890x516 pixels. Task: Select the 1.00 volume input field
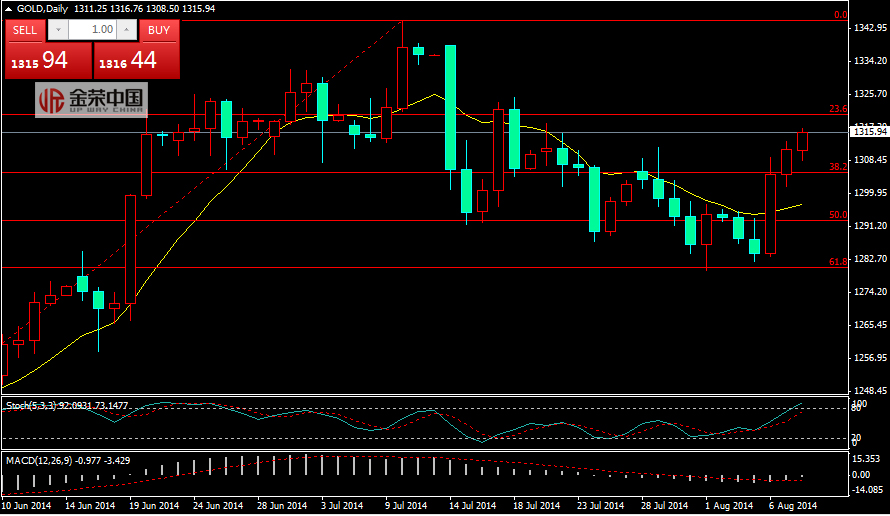tap(93, 30)
